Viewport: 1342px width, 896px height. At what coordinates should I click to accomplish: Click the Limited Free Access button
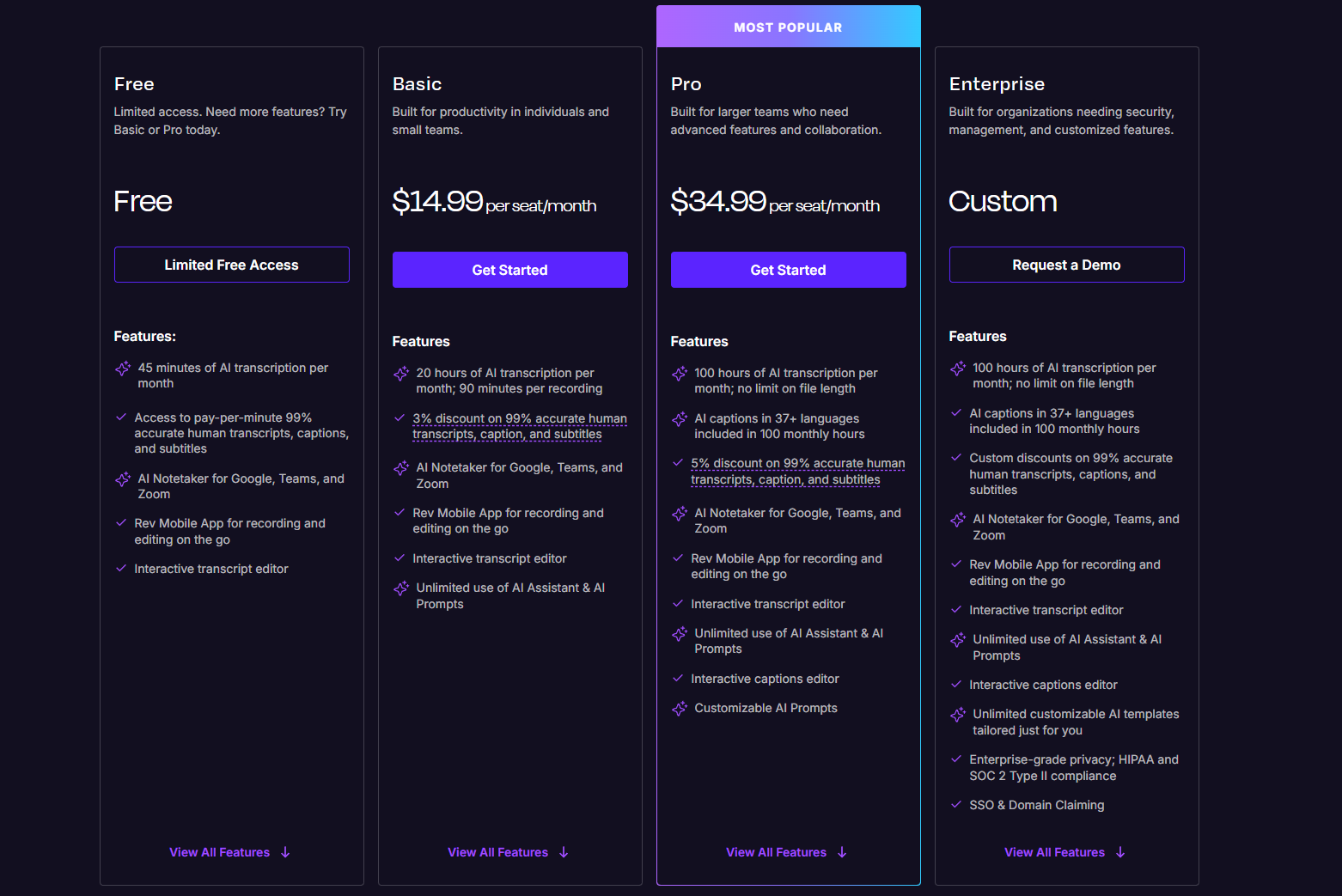[x=232, y=265]
